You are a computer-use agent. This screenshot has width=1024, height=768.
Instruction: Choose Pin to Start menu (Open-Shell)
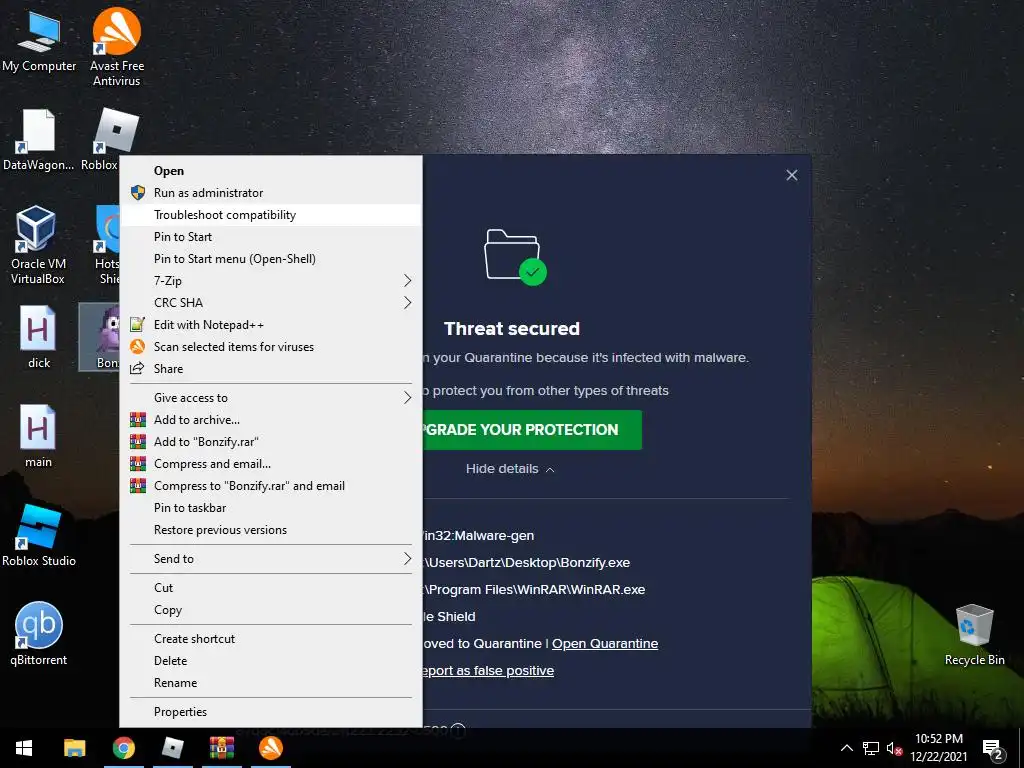(x=271, y=259)
